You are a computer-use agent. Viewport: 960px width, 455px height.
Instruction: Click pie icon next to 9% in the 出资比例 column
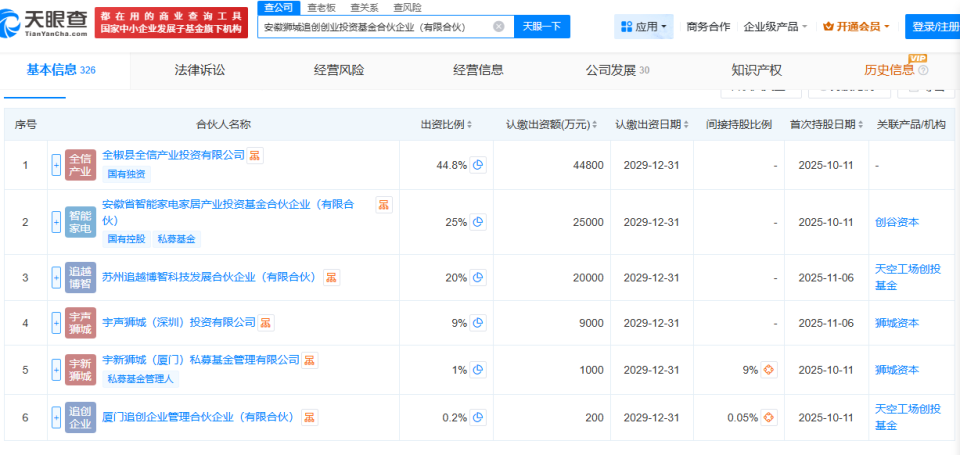(x=478, y=323)
